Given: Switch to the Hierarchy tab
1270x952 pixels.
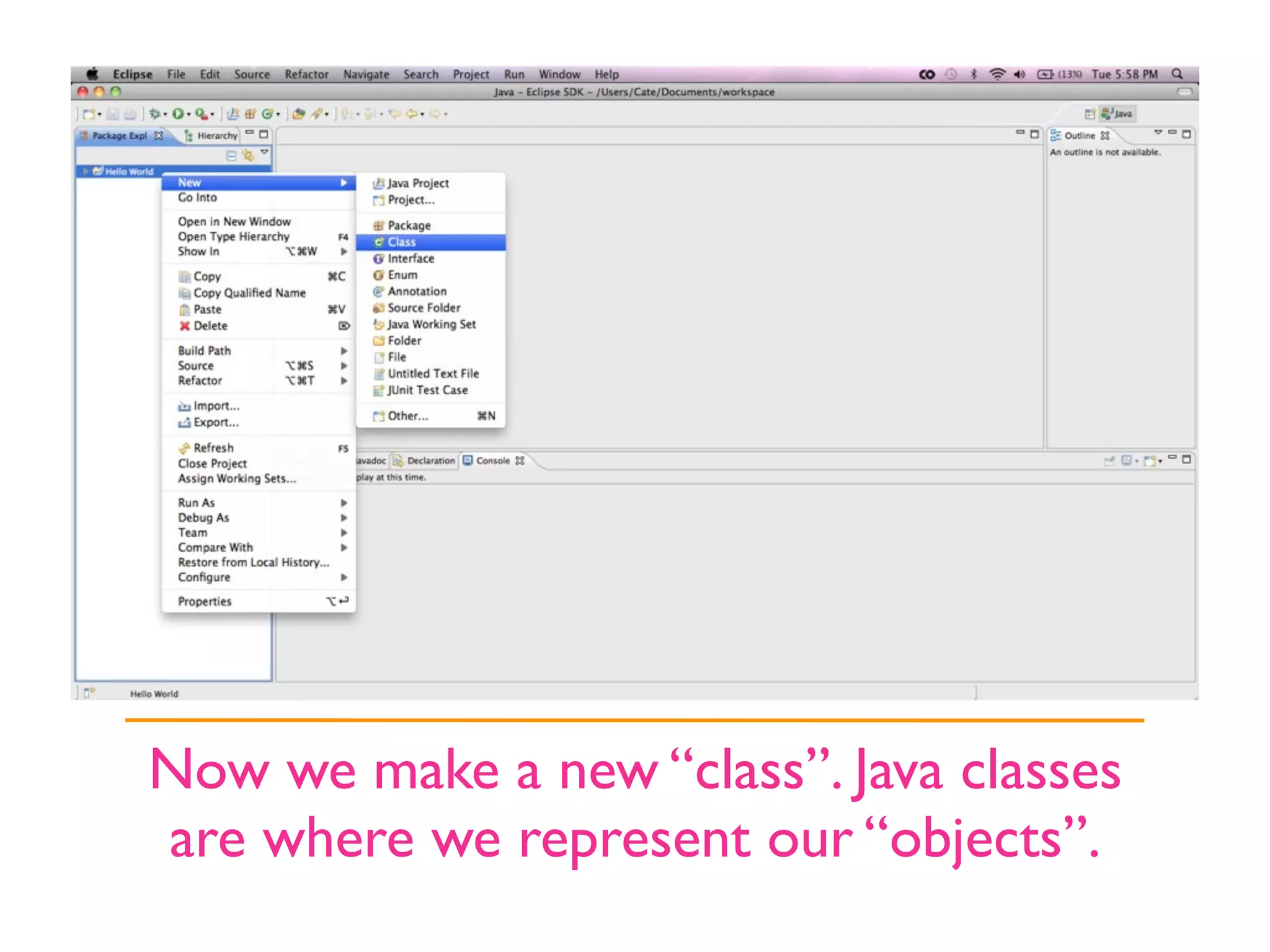Looking at the screenshot, I should click(x=211, y=136).
